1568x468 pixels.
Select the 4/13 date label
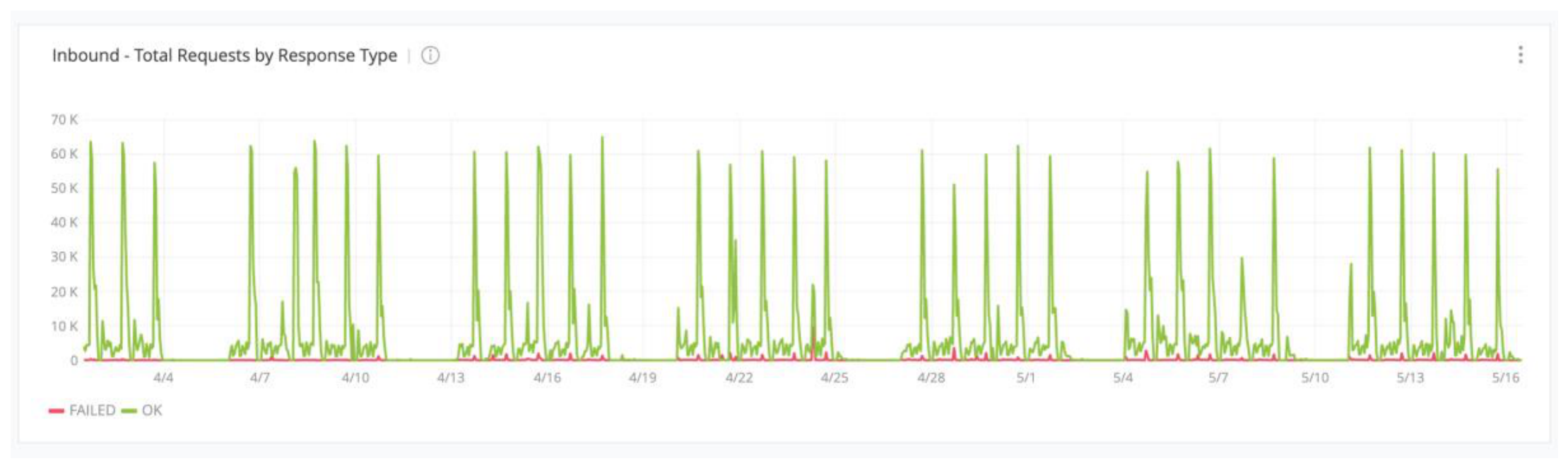click(451, 378)
